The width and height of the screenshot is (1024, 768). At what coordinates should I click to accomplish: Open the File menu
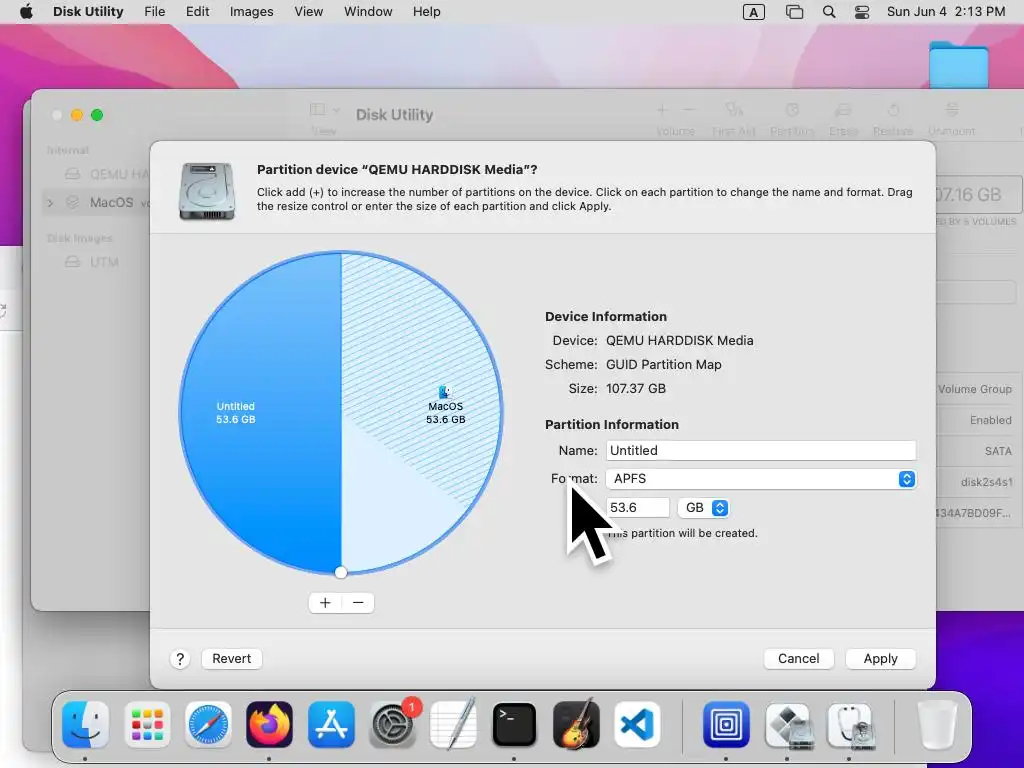(155, 12)
